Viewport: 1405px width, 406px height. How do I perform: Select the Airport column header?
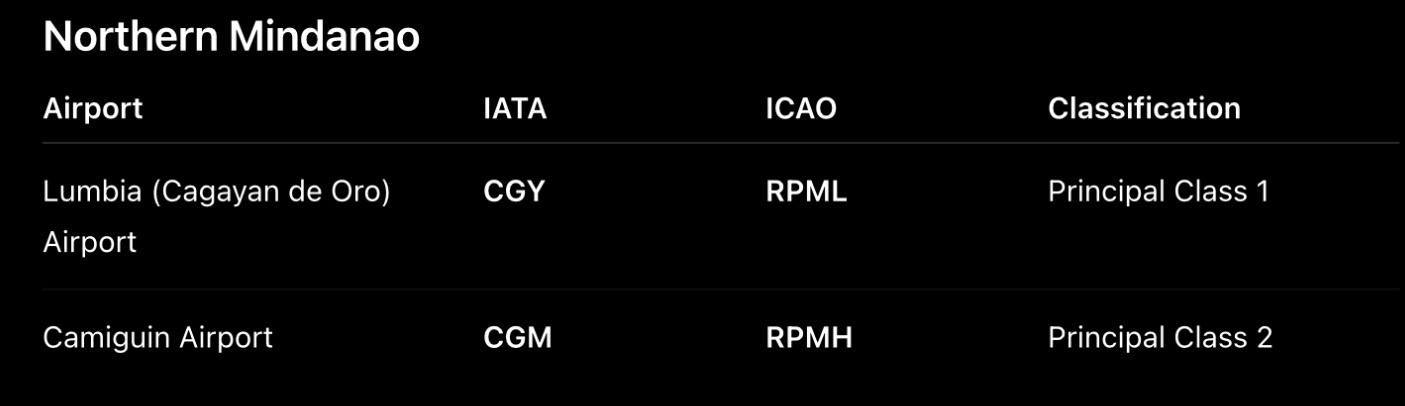coord(93,108)
